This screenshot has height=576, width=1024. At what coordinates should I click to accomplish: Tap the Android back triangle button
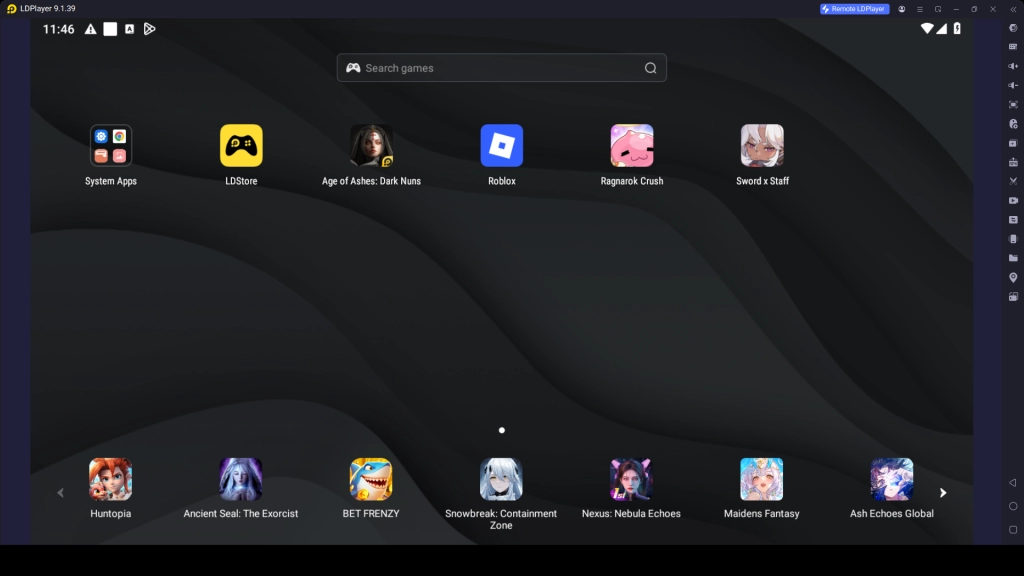1013,483
